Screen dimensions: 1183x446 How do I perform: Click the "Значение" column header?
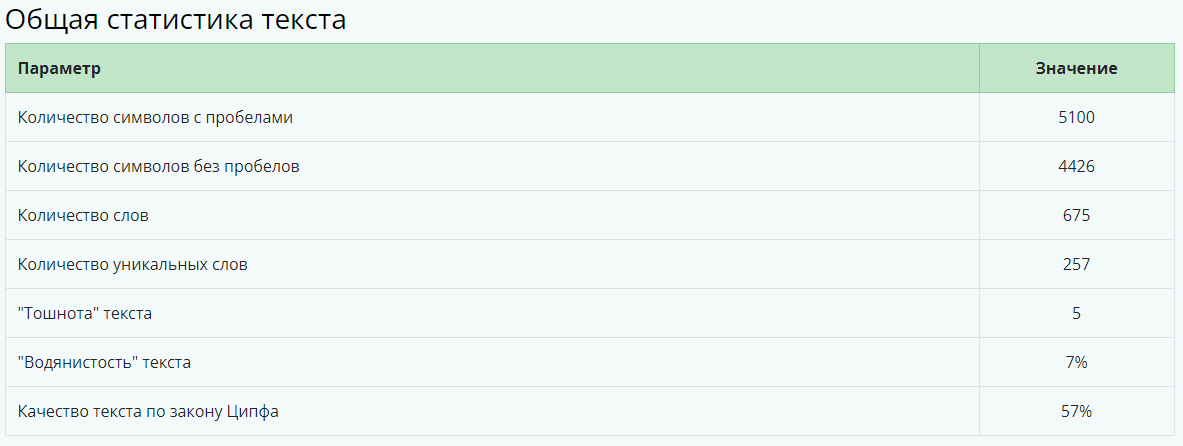pyautogui.click(x=1076, y=69)
